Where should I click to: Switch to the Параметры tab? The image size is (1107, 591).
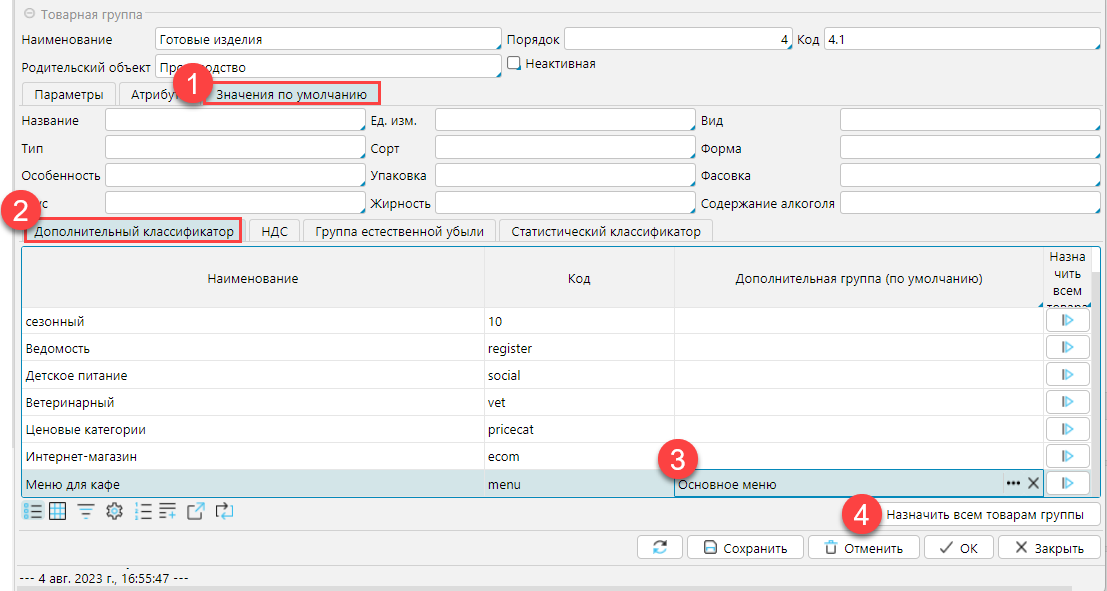tap(68, 94)
